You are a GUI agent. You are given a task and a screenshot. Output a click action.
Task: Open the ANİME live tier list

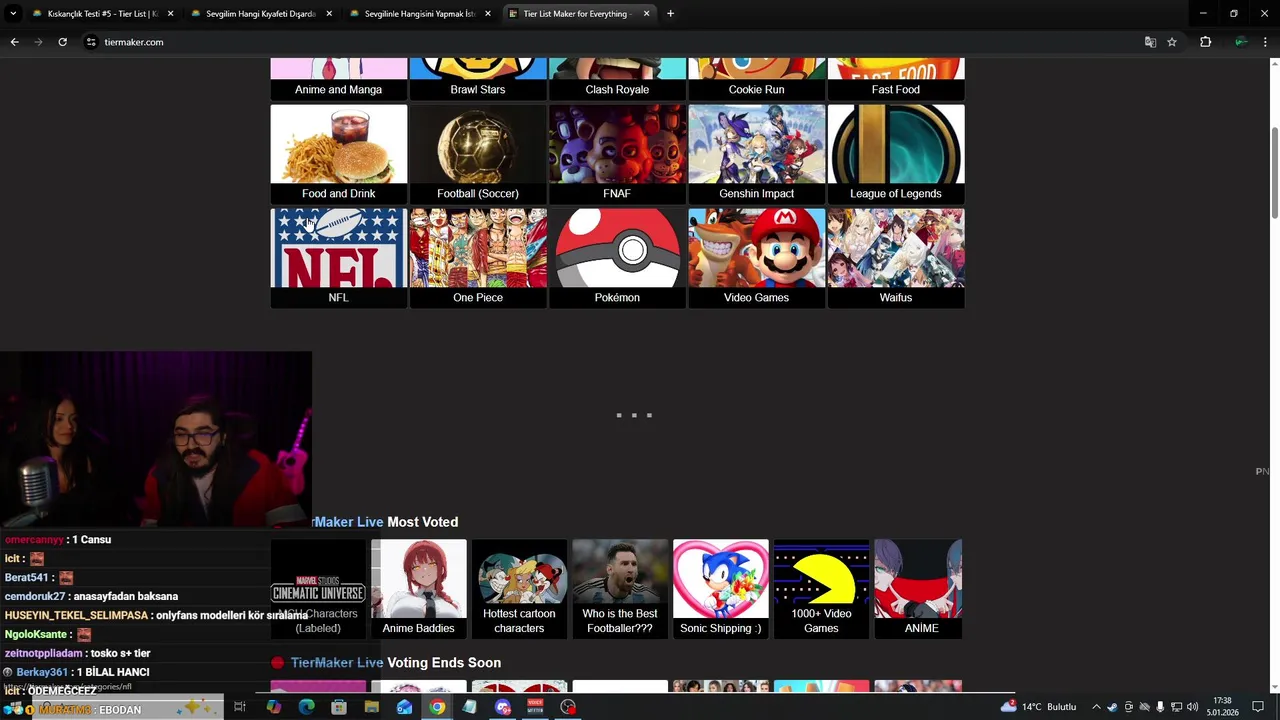coord(918,589)
